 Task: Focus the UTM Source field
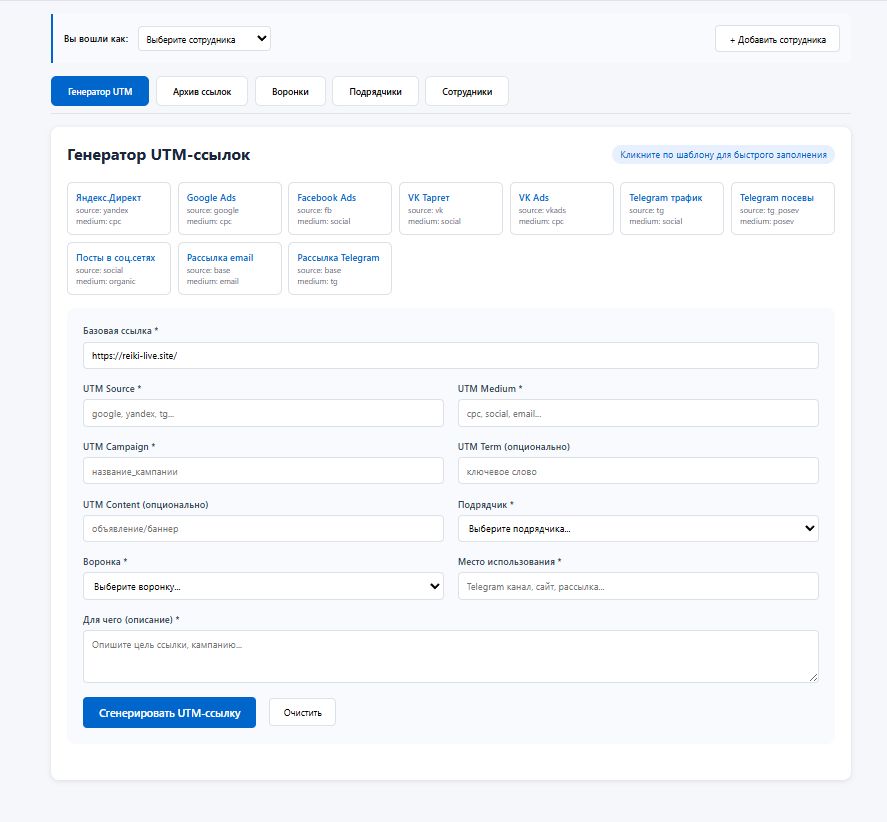click(263, 413)
